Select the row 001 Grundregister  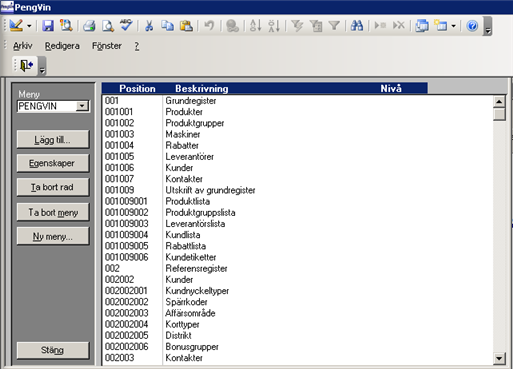297,101
